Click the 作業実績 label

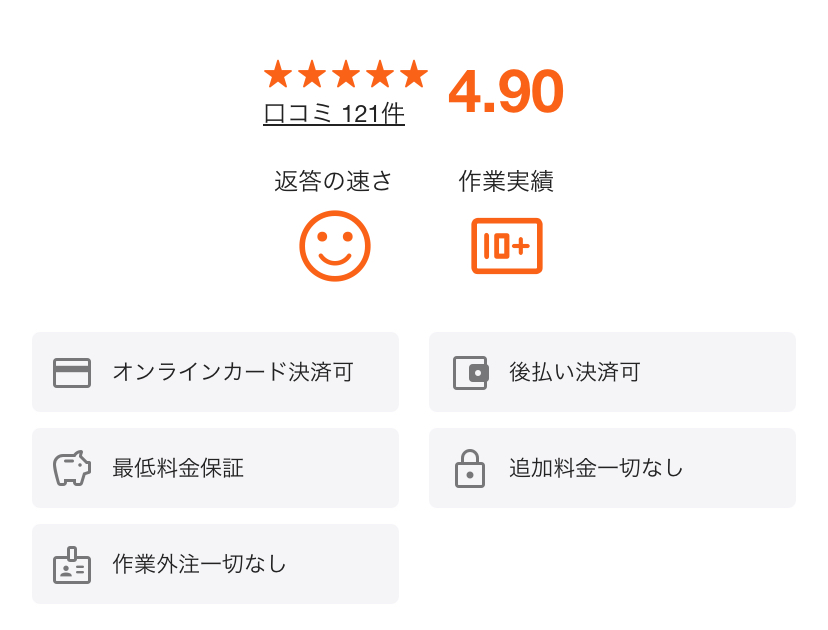506,181
